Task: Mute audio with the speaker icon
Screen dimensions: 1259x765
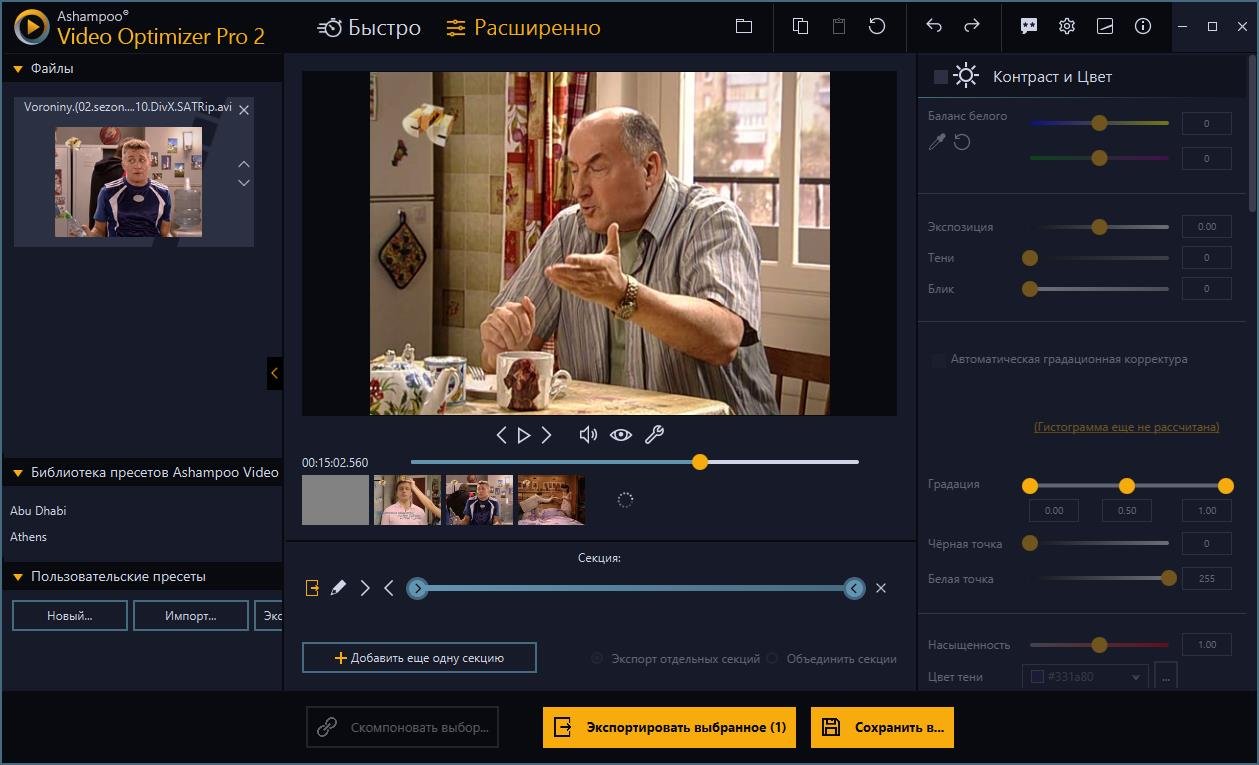Action: click(x=588, y=435)
